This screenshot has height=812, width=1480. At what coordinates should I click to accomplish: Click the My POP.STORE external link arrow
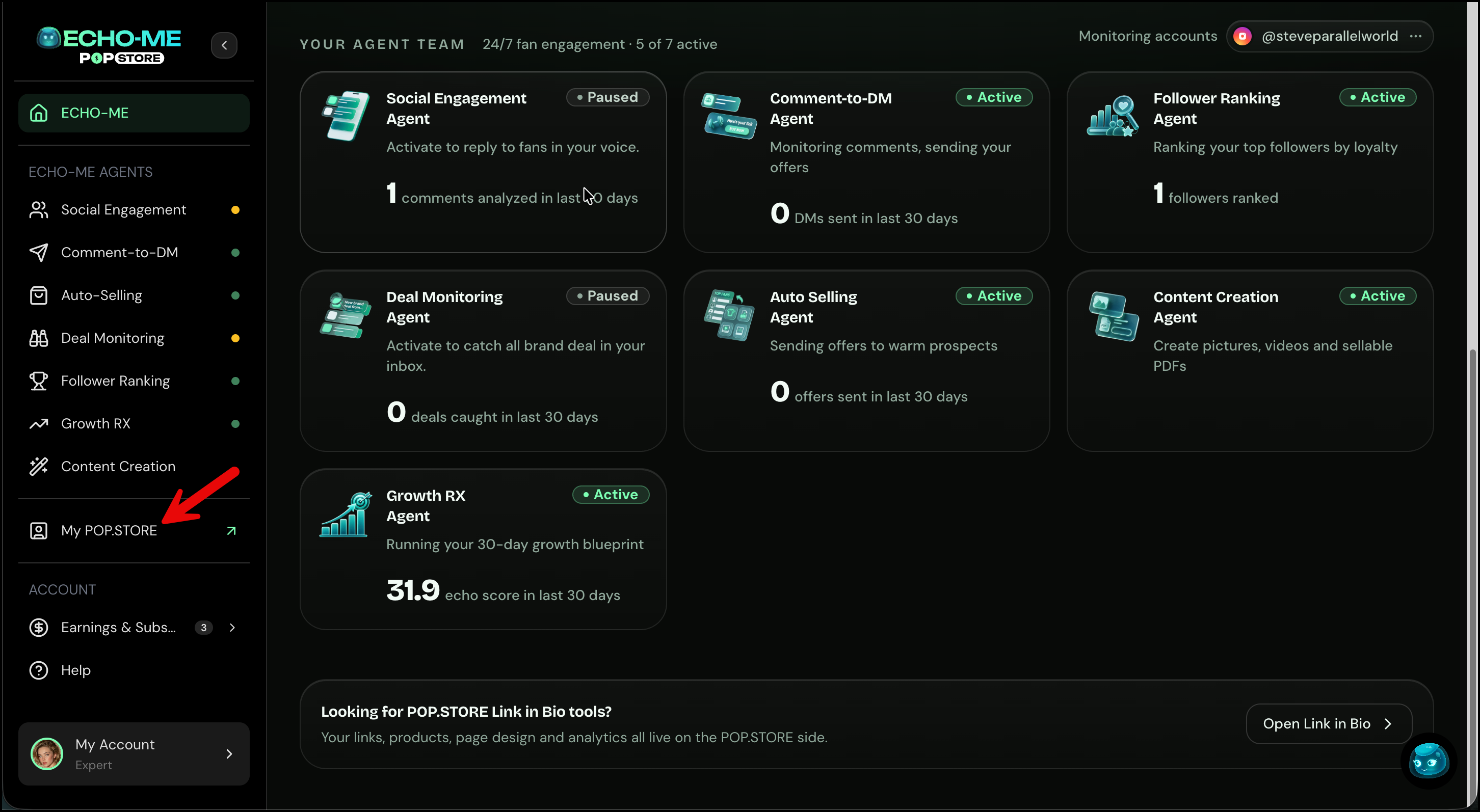(231, 531)
